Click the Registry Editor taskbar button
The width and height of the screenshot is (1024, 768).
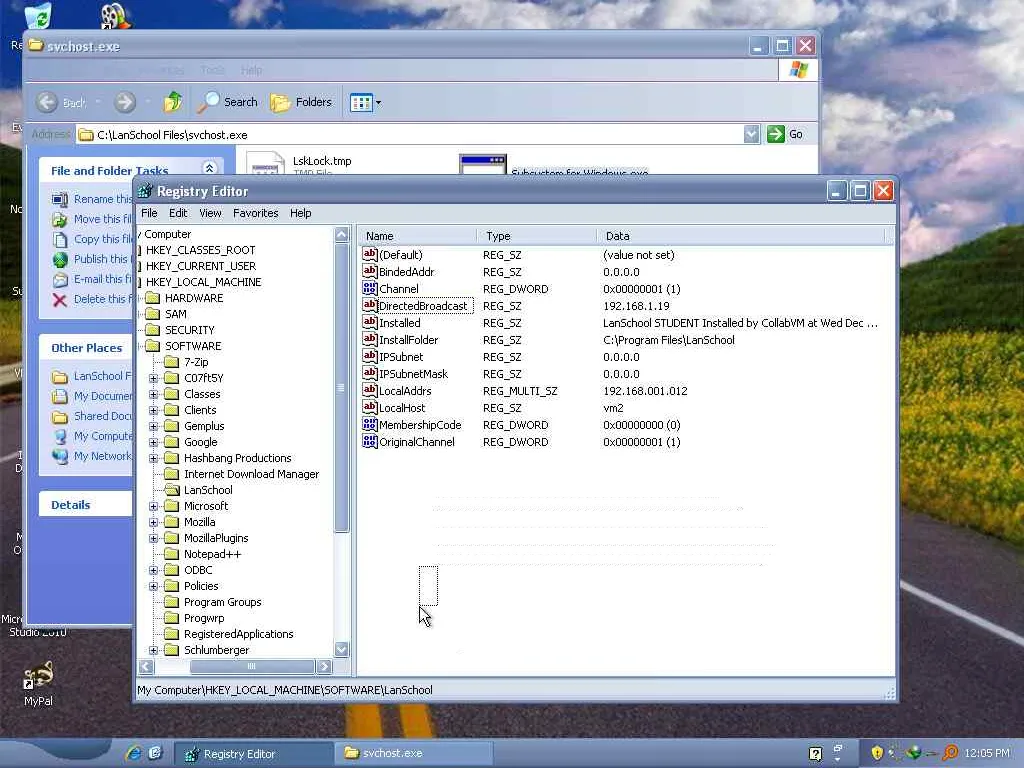tap(253, 754)
